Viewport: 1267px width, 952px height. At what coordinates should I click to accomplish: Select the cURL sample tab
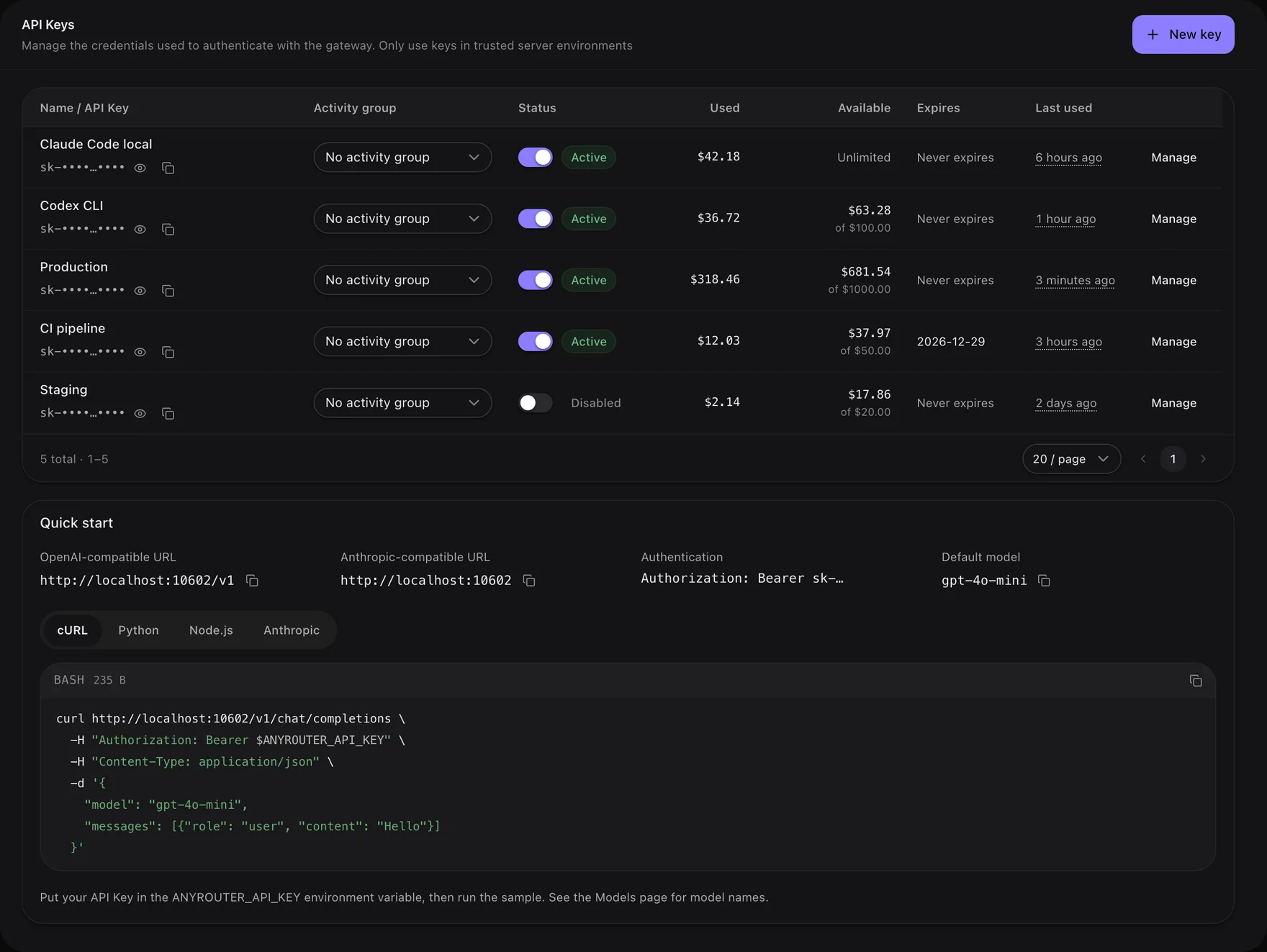point(72,630)
